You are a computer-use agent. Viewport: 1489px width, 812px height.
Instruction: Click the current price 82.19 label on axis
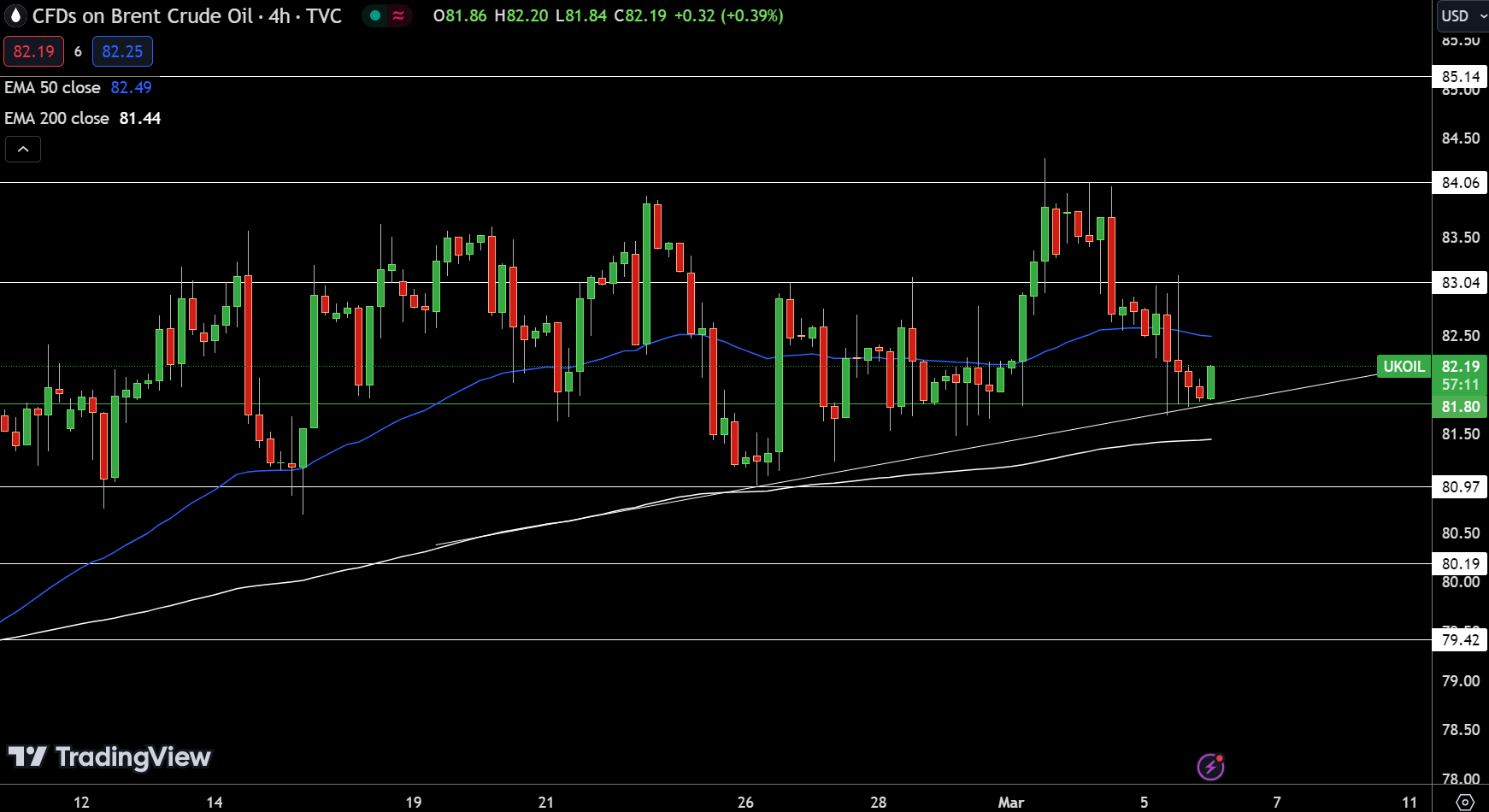pyautogui.click(x=1460, y=367)
